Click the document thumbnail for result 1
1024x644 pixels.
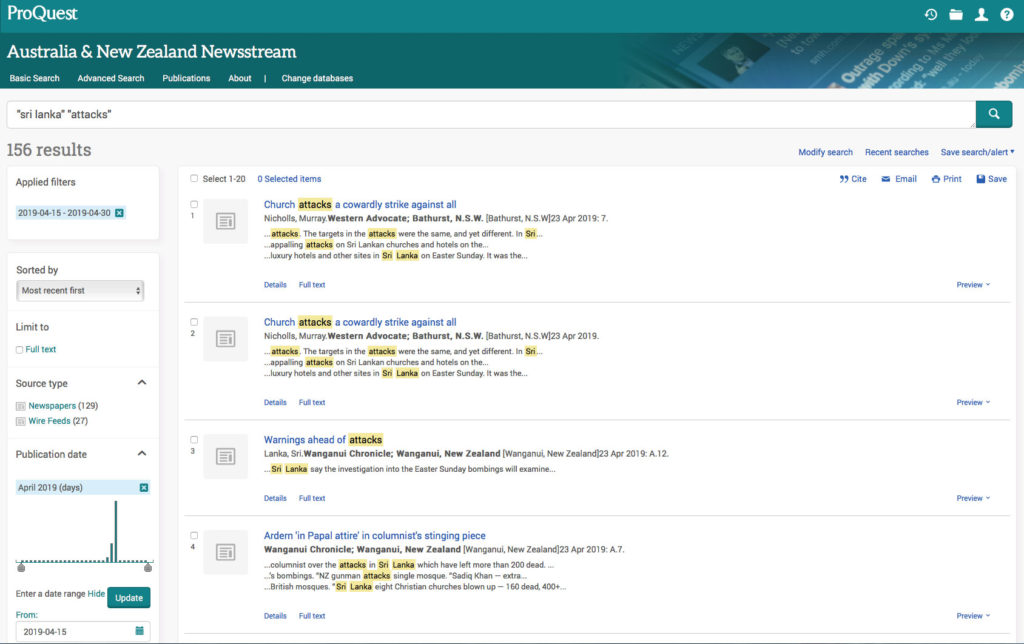[225, 221]
